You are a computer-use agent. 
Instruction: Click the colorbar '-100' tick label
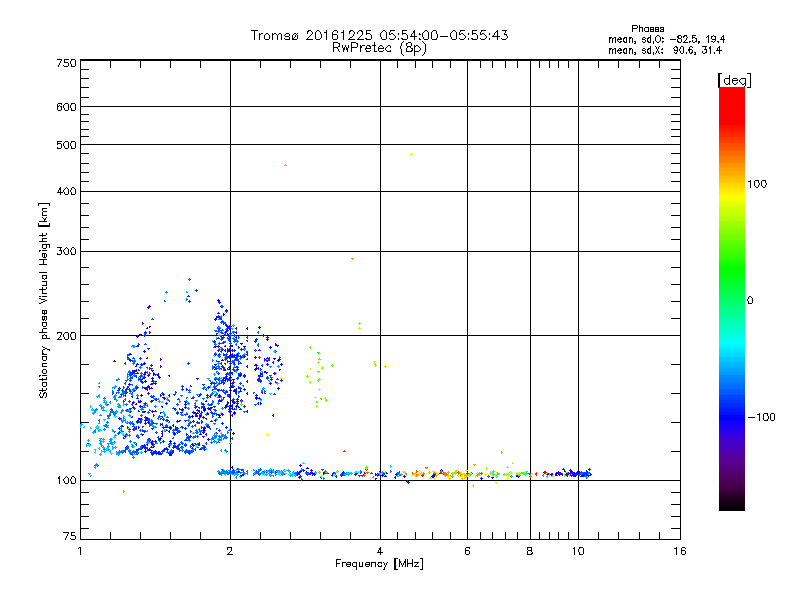click(761, 417)
